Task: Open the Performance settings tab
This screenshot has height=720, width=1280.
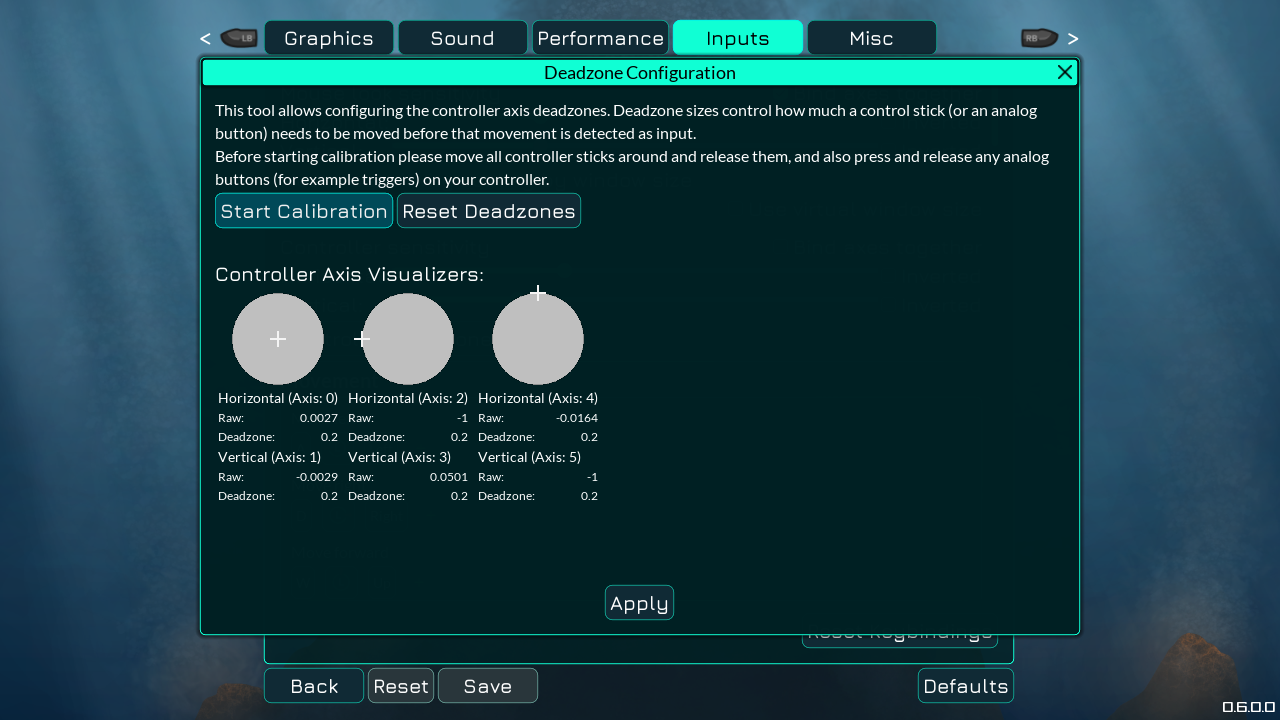Action: (600, 37)
